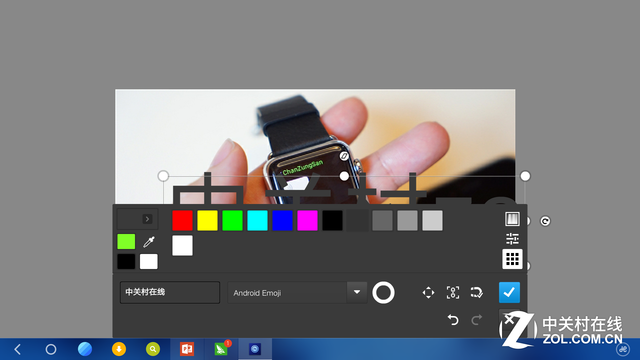Pick the red color swatch
The width and height of the screenshot is (640, 360).
[182, 220]
